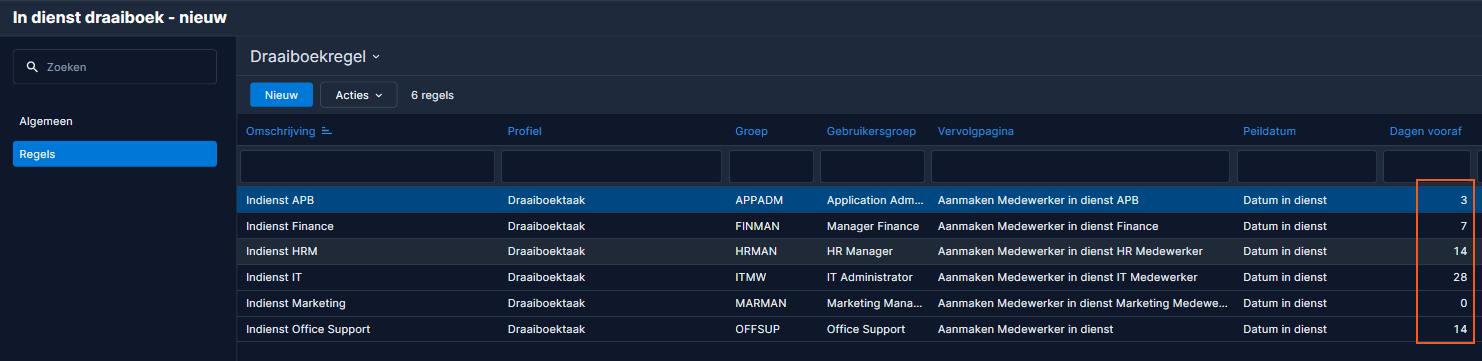Screen dimensions: 1482x361
Task: Select the Indienst APB row
Action: pos(859,200)
